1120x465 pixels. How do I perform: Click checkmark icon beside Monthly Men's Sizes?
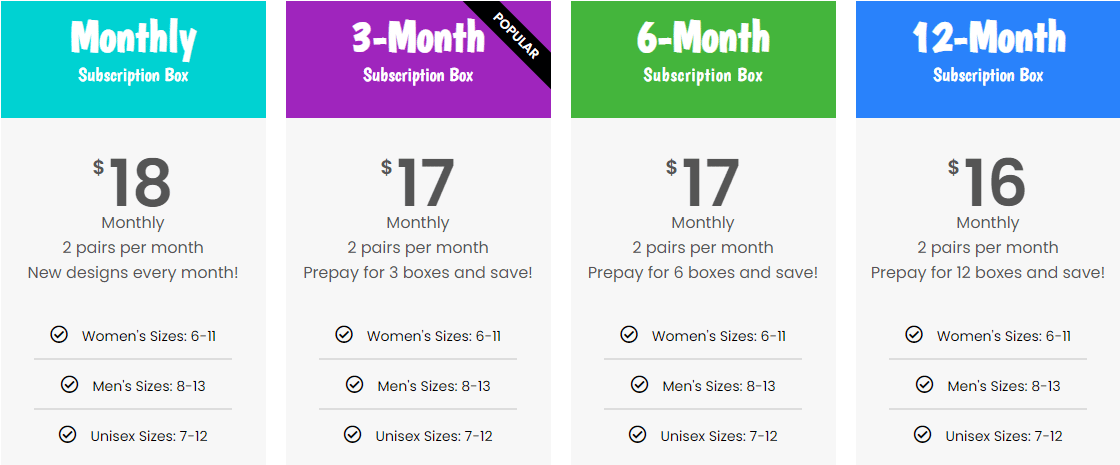(x=69, y=385)
